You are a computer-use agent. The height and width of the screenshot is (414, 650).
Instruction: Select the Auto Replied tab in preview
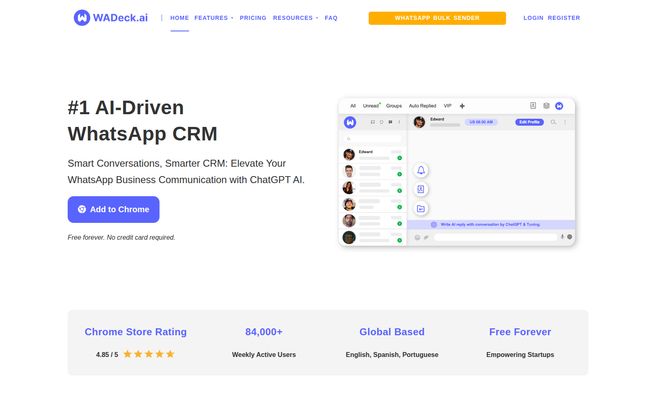pyautogui.click(x=422, y=106)
